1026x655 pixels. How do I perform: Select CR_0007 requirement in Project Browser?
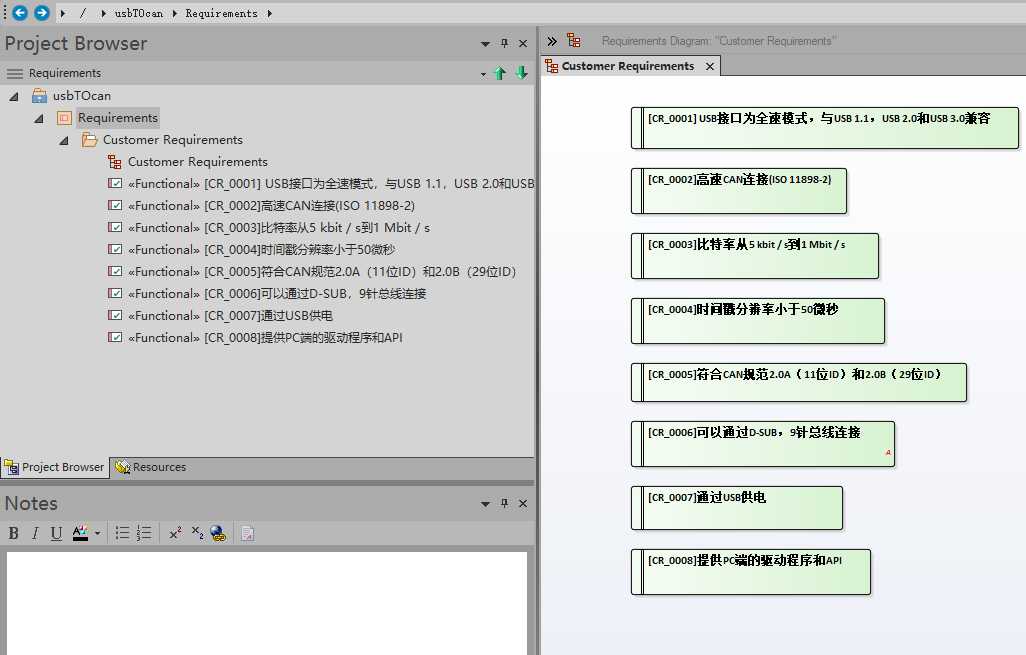(230, 315)
